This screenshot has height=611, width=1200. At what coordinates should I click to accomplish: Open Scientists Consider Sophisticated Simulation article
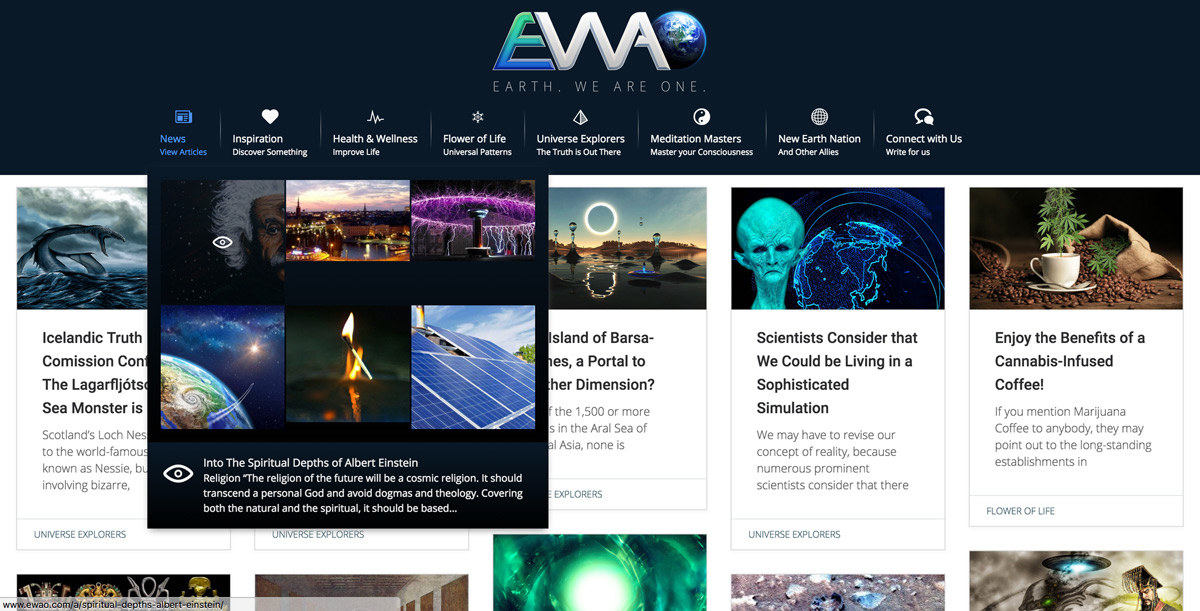coord(837,373)
